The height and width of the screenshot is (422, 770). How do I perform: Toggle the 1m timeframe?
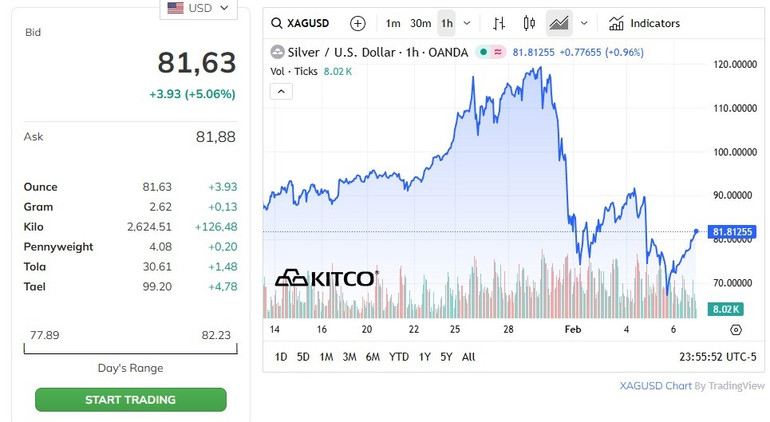[x=393, y=23]
